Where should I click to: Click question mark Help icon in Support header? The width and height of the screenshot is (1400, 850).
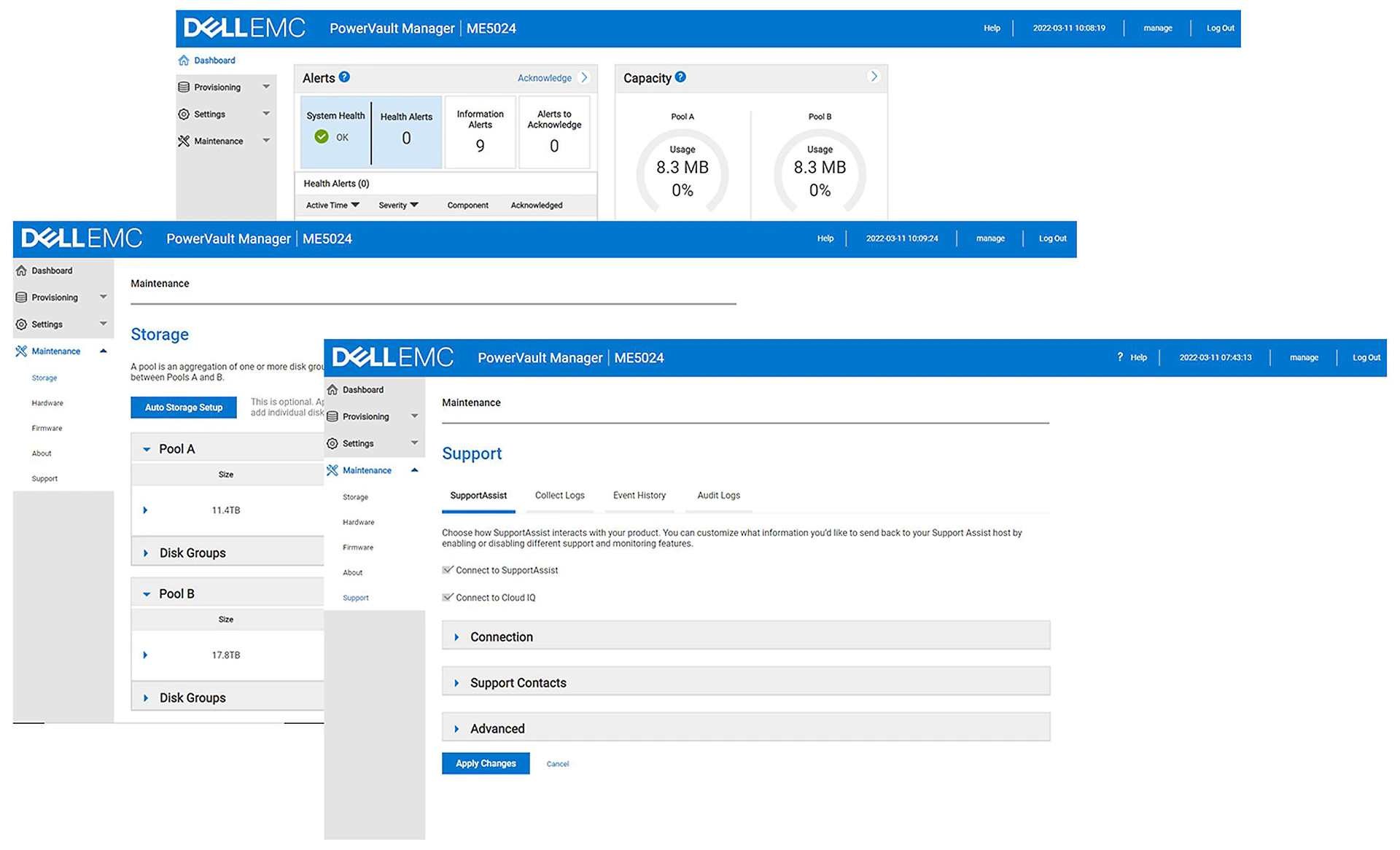(x=1119, y=357)
